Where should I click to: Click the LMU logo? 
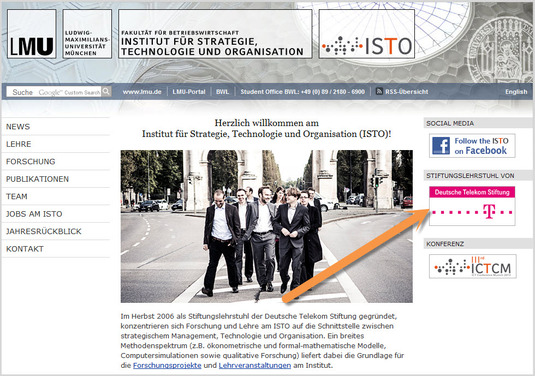click(32, 34)
